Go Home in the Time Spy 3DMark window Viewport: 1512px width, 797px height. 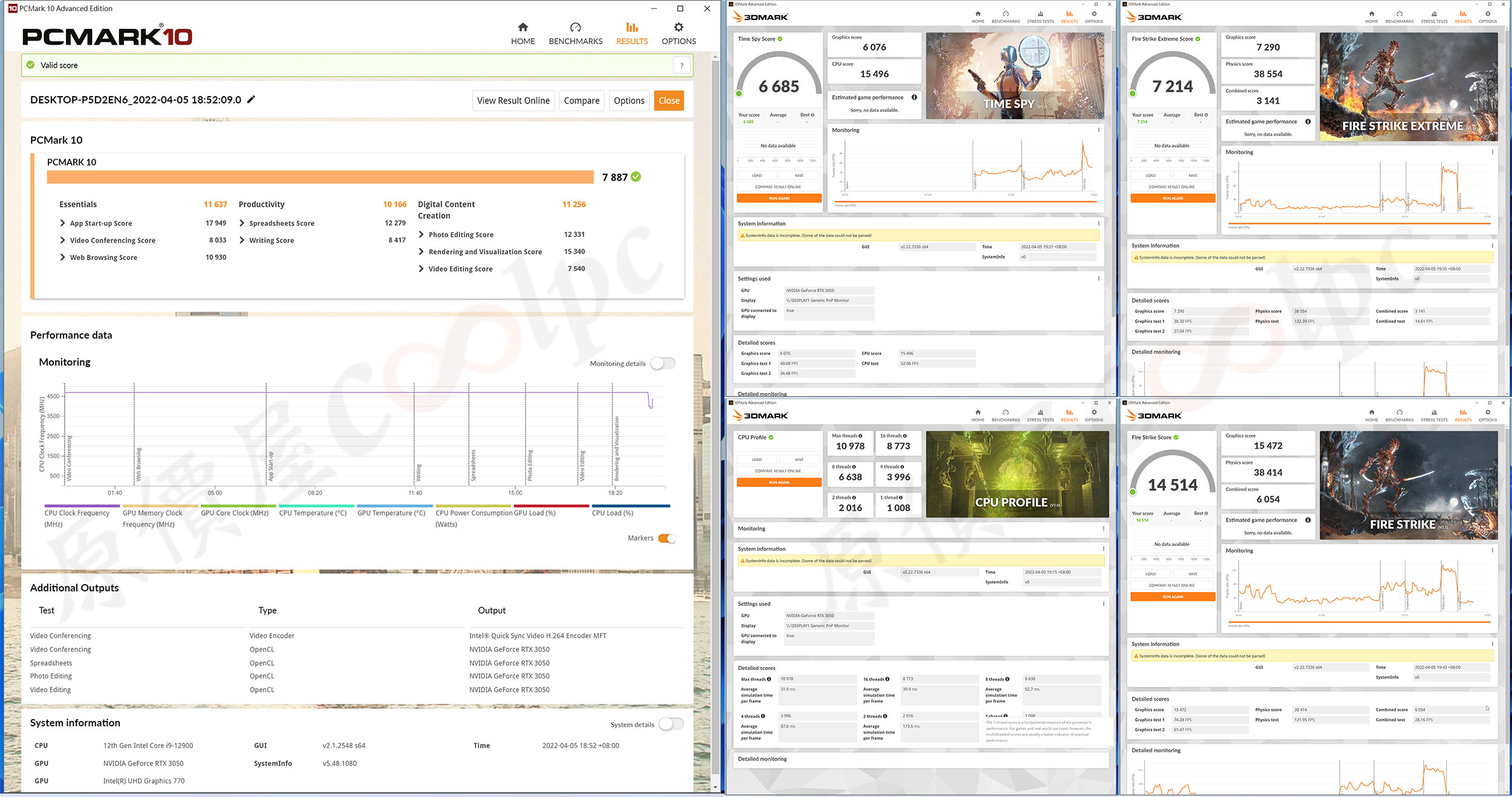coord(978,17)
